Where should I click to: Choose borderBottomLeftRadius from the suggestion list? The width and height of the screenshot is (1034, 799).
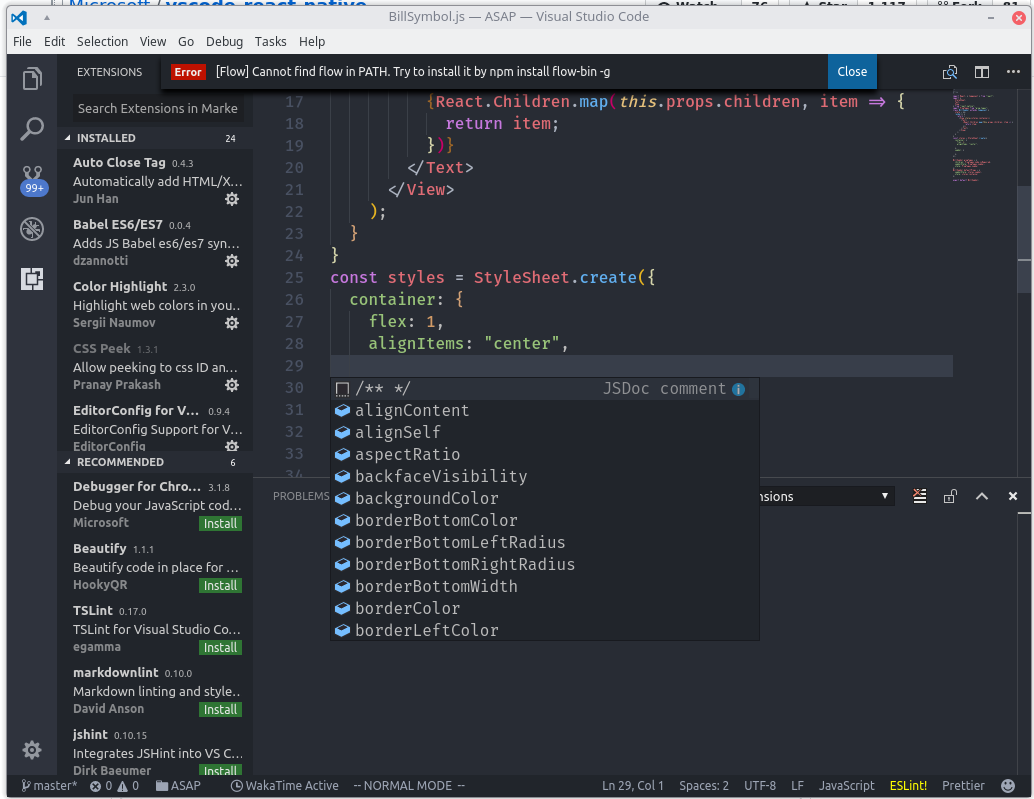545,543
